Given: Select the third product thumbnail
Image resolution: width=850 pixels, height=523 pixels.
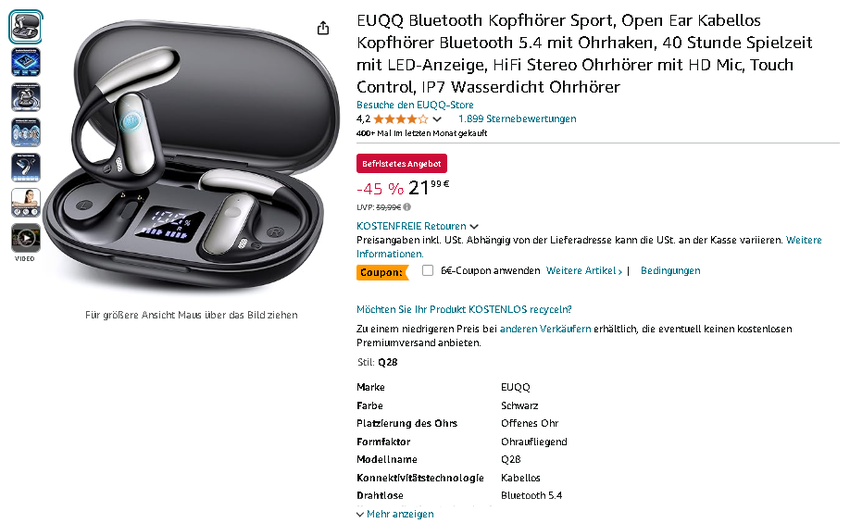Looking at the screenshot, I should point(25,97).
